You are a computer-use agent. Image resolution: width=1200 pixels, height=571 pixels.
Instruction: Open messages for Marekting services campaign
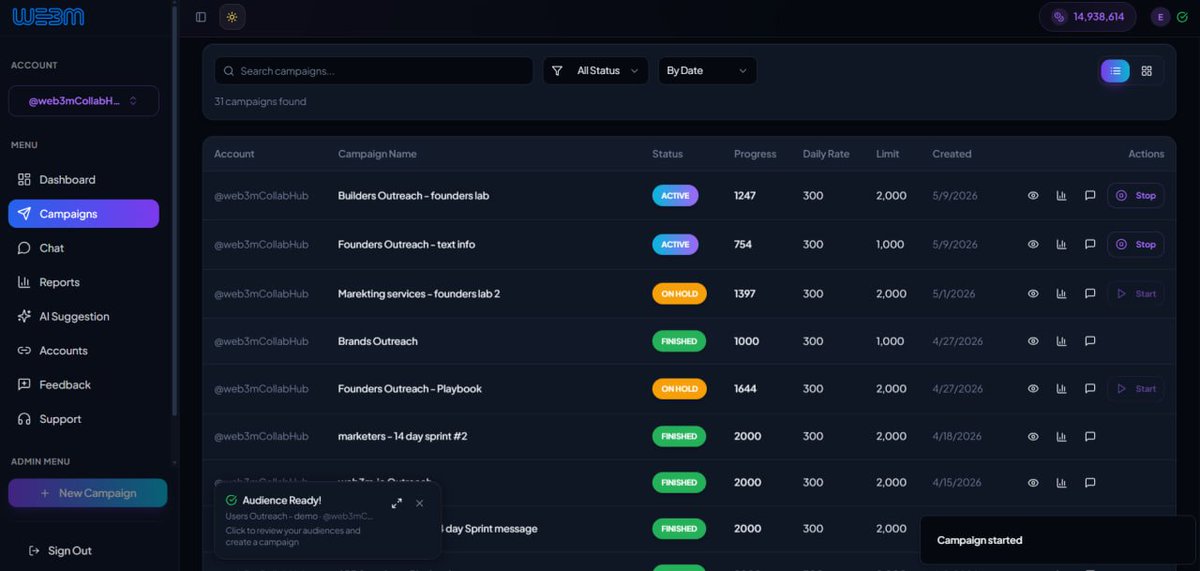coord(1090,294)
